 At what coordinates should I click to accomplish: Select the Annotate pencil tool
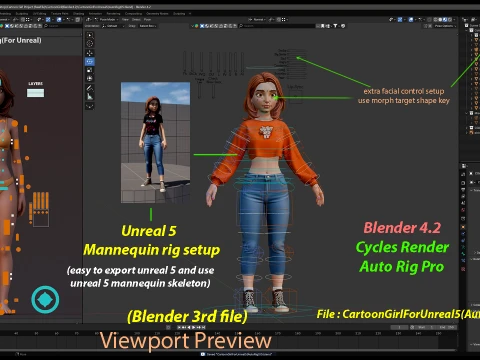click(x=90, y=88)
